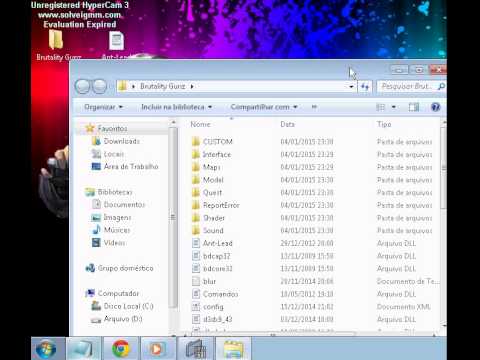This screenshot has height=360, width=480.
Task: Open the Windows Start menu orb
Action: [x=46, y=349]
